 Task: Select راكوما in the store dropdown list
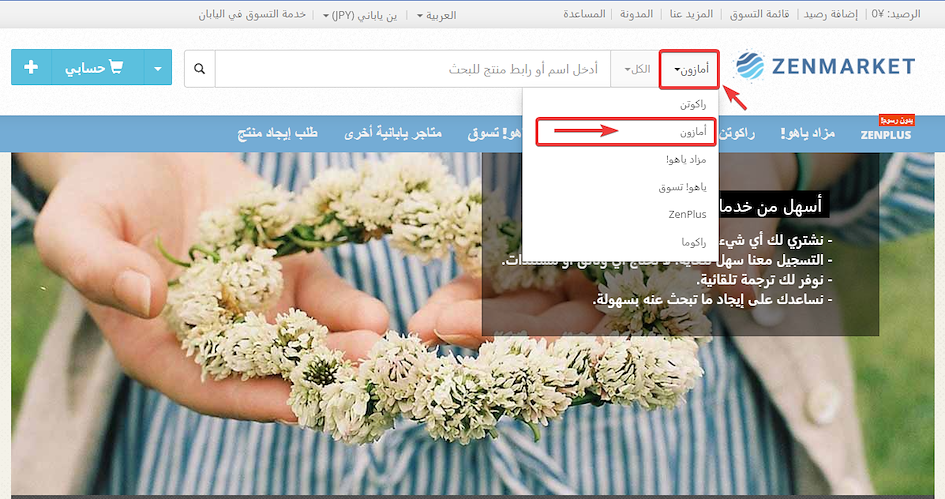pyautogui.click(x=621, y=242)
